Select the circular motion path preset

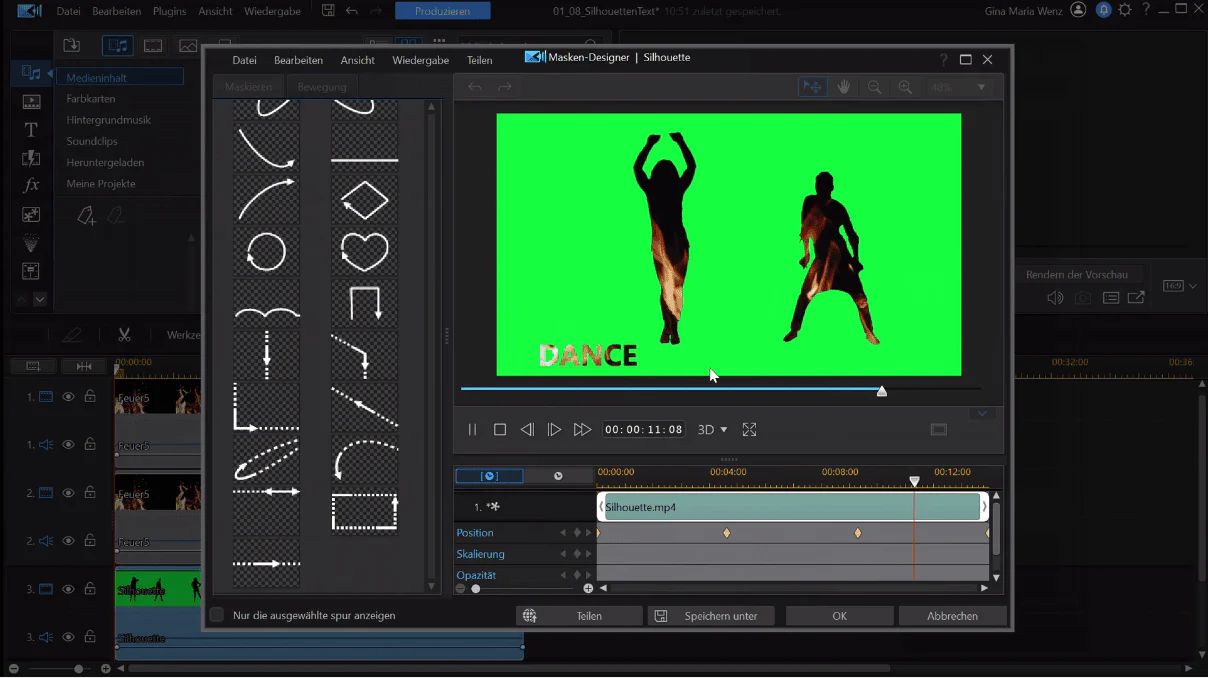266,251
